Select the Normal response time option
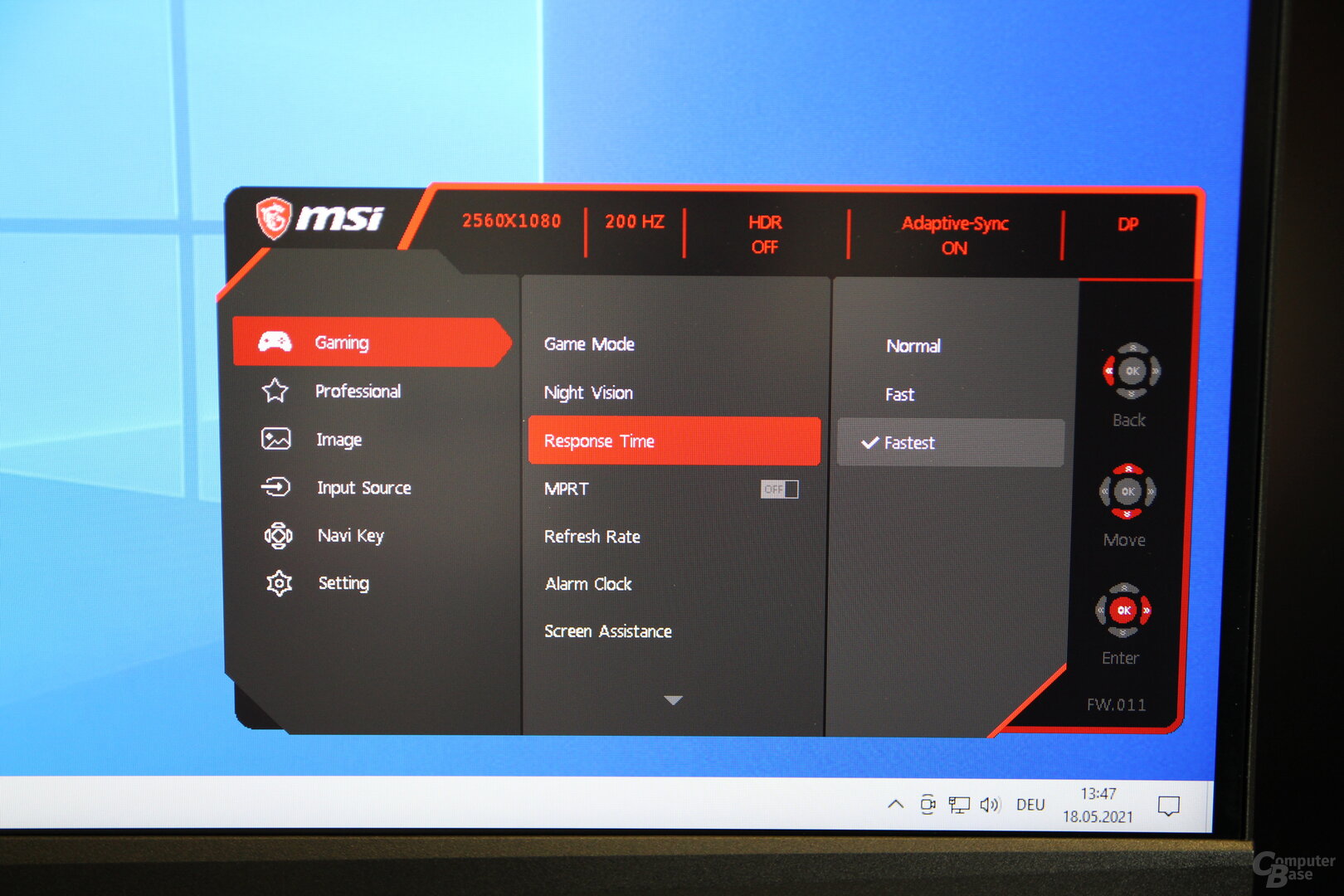This screenshot has height=896, width=1344. point(913,346)
